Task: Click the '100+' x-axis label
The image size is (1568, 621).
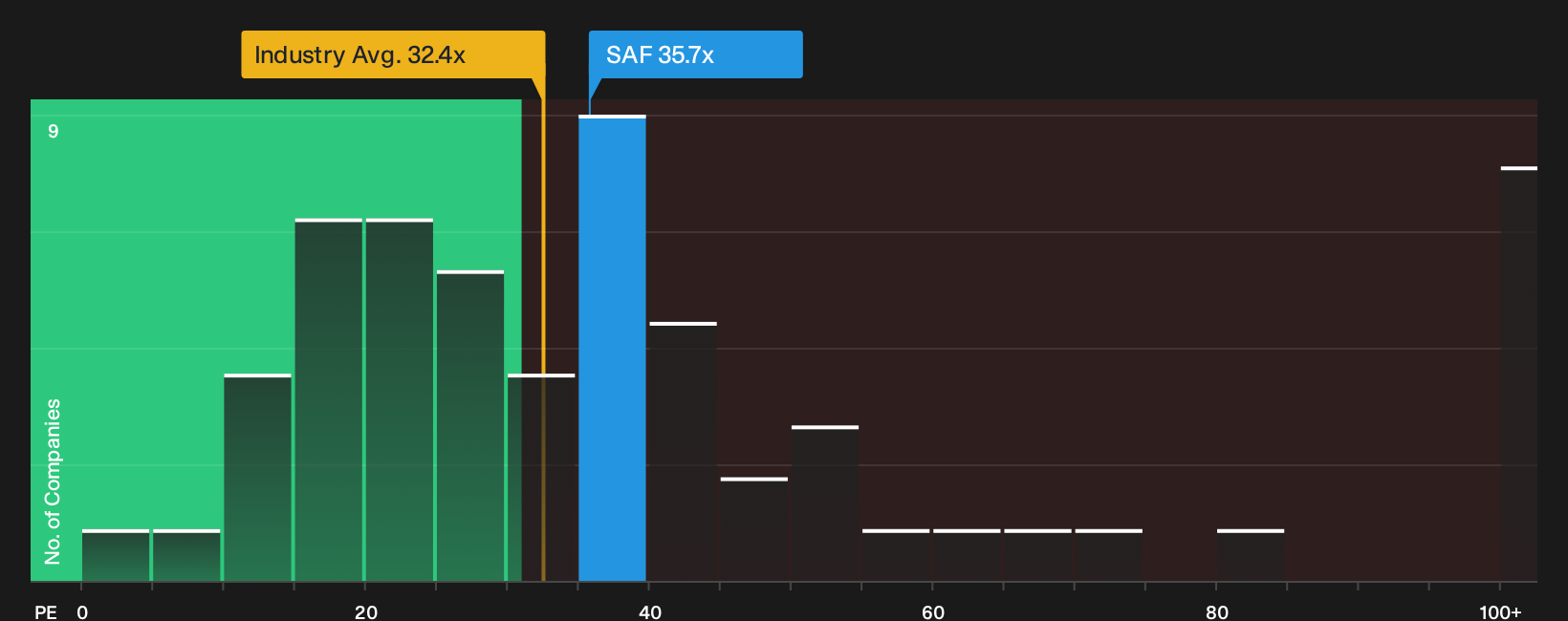Action: coord(1500,611)
